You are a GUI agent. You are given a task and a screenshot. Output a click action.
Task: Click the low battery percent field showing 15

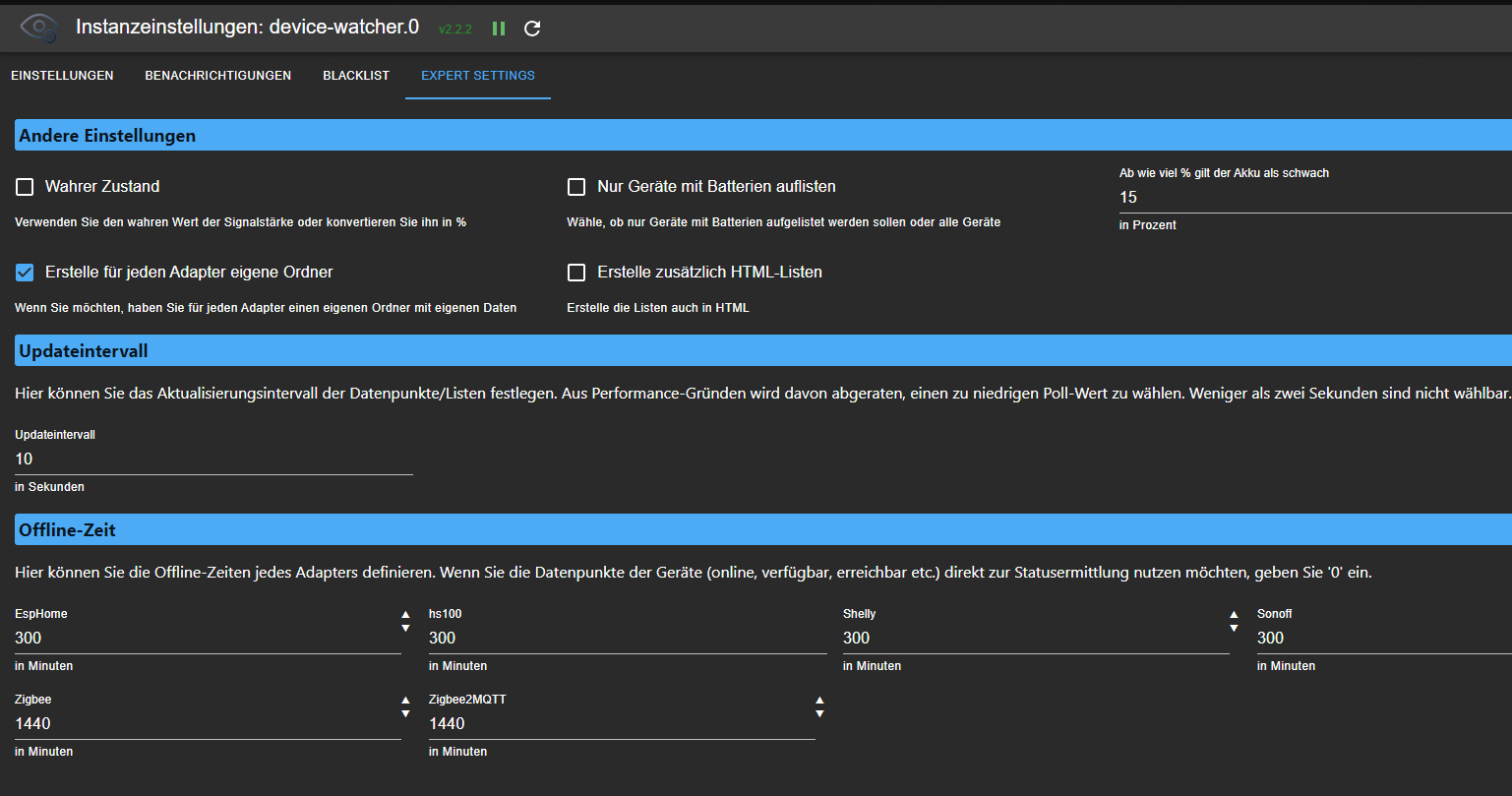tap(1315, 198)
